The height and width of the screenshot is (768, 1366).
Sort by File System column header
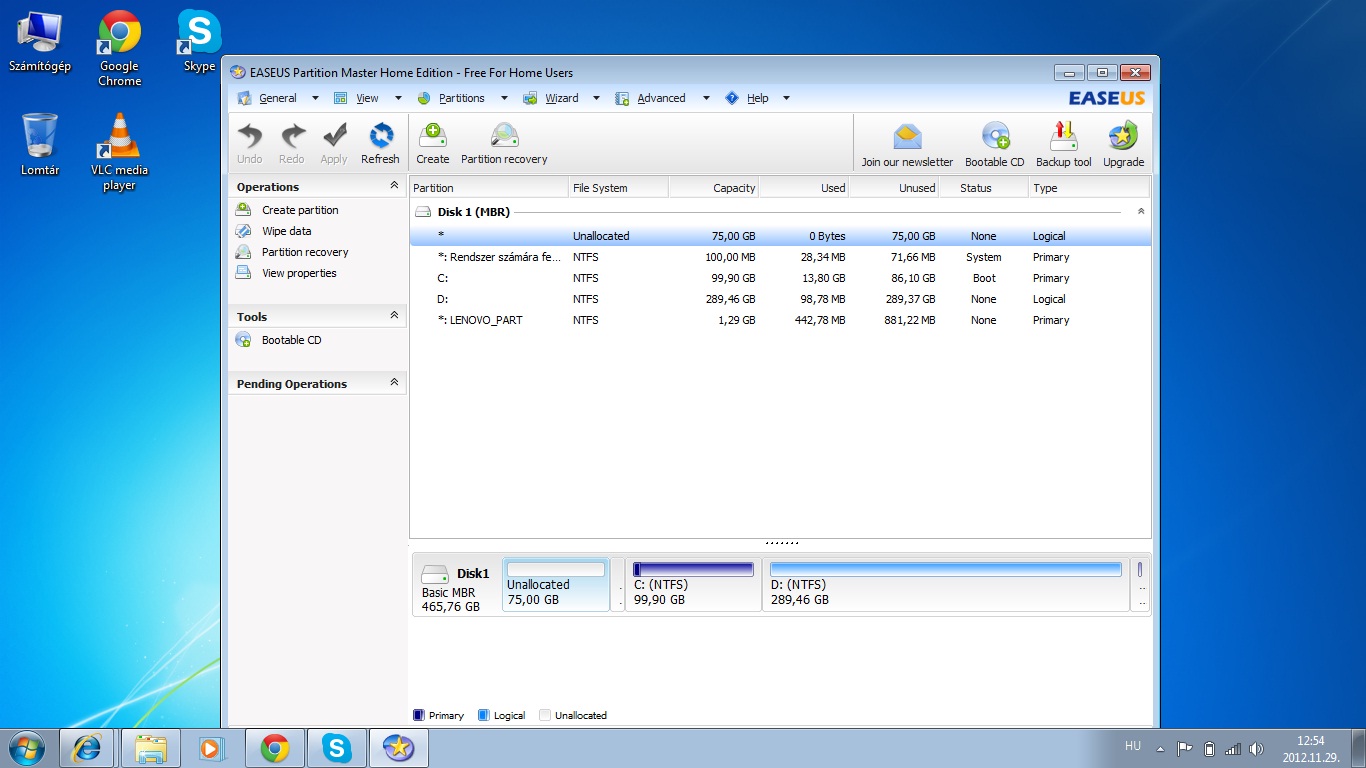coord(618,188)
